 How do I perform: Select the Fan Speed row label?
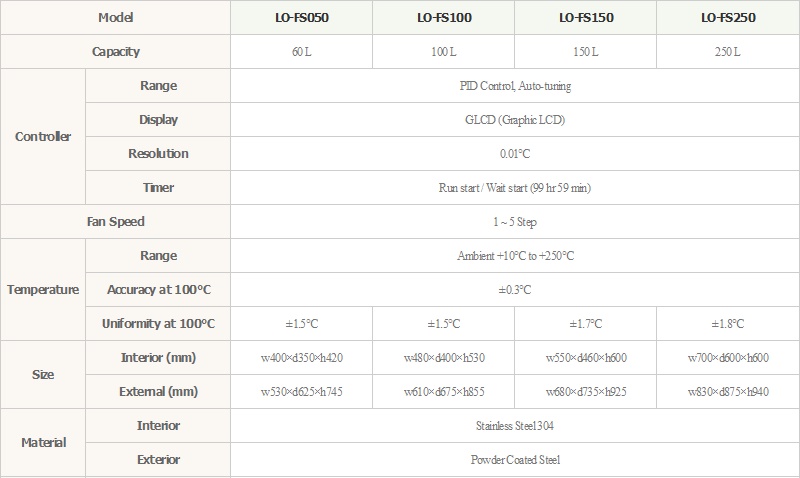point(115,222)
